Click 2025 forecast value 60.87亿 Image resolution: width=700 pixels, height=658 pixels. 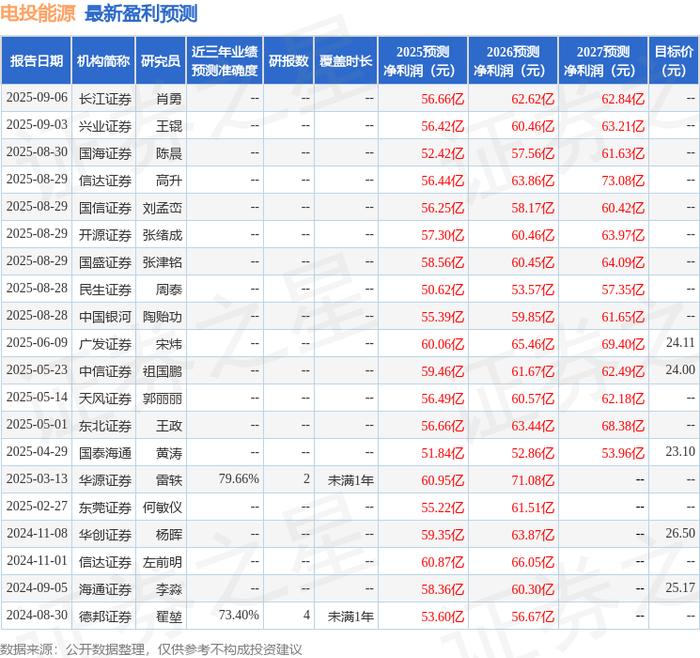pos(442,562)
